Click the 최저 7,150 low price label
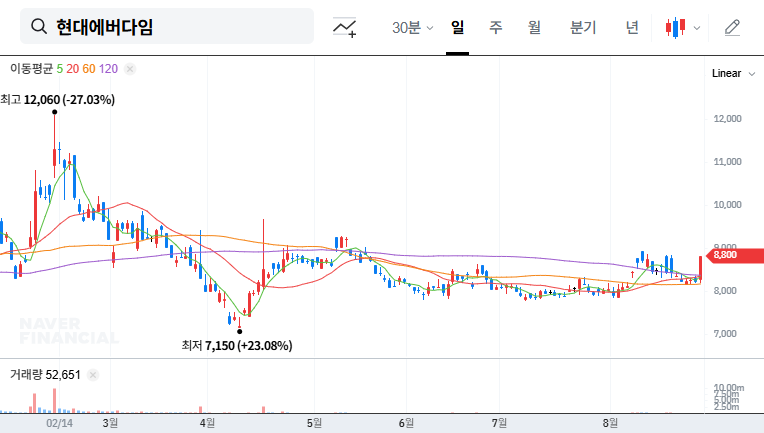 coord(237,346)
